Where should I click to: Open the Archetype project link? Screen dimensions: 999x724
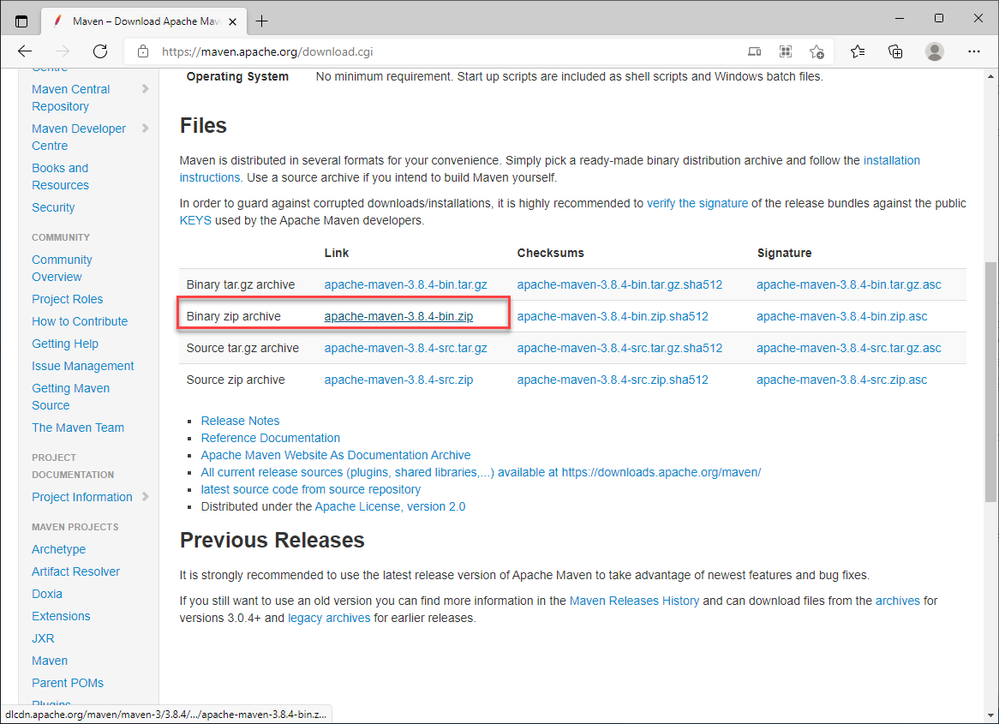(x=59, y=549)
